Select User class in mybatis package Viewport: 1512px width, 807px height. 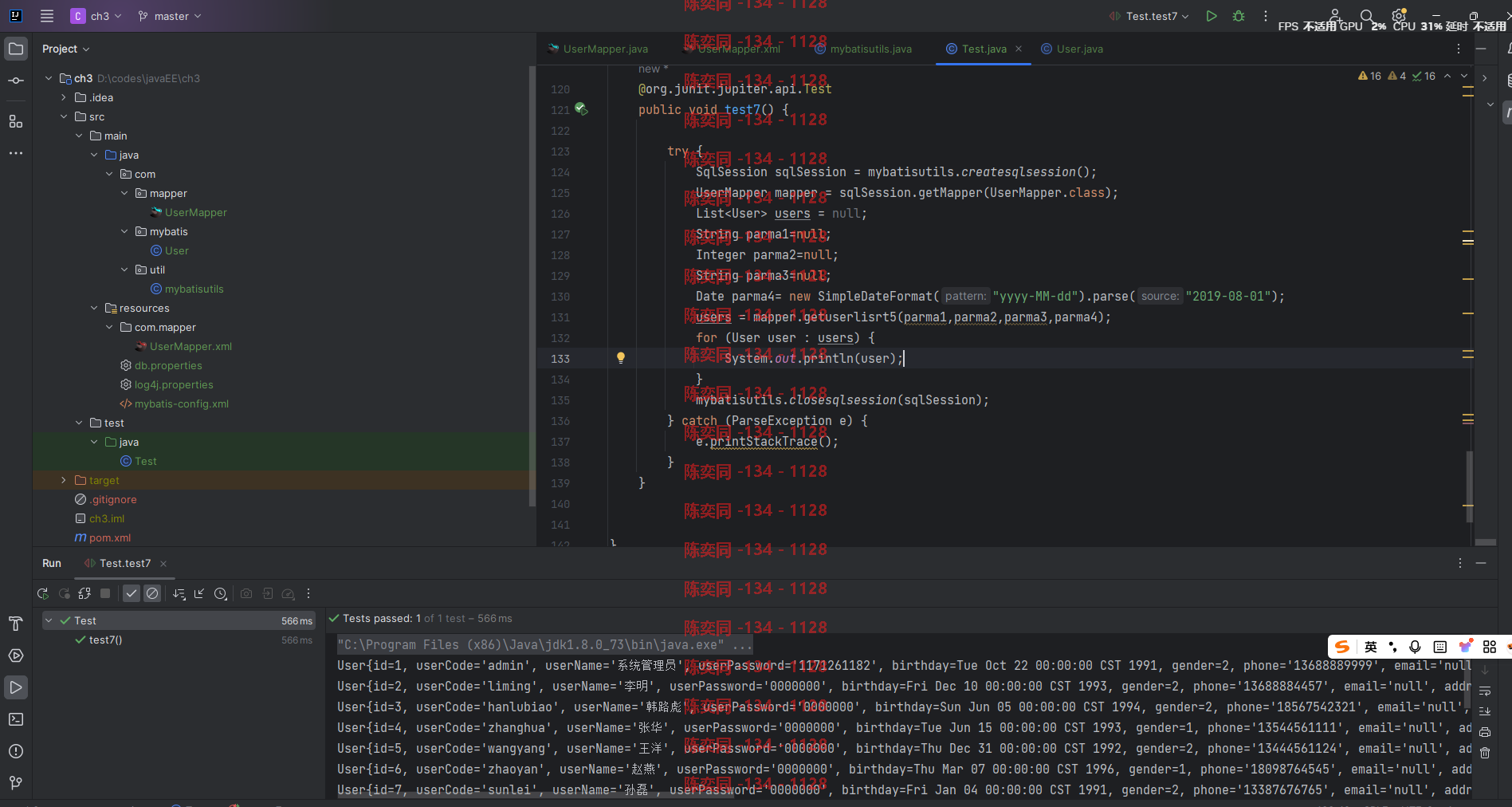point(170,250)
